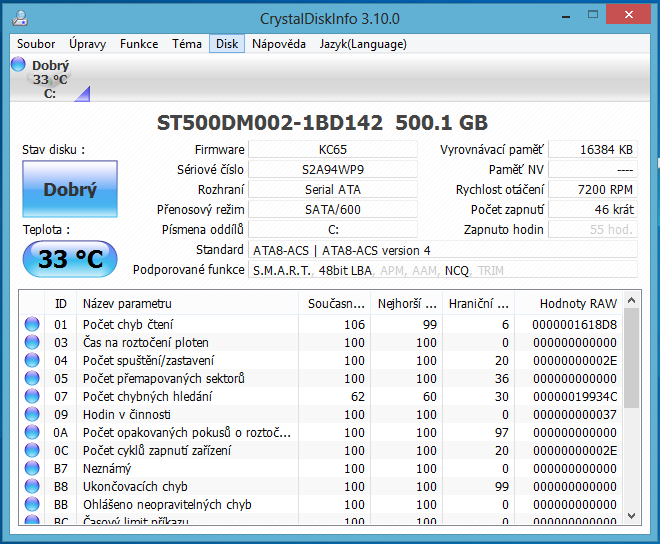Click the status orb of row 01 Počet chyb čtení
The image size is (660, 544).
click(32, 324)
